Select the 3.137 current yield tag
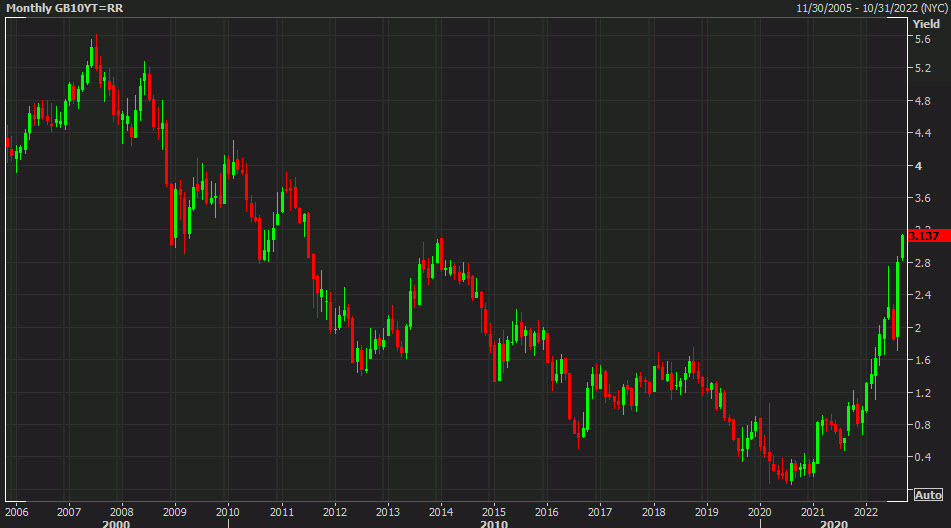The height and width of the screenshot is (528, 951). tap(928, 236)
